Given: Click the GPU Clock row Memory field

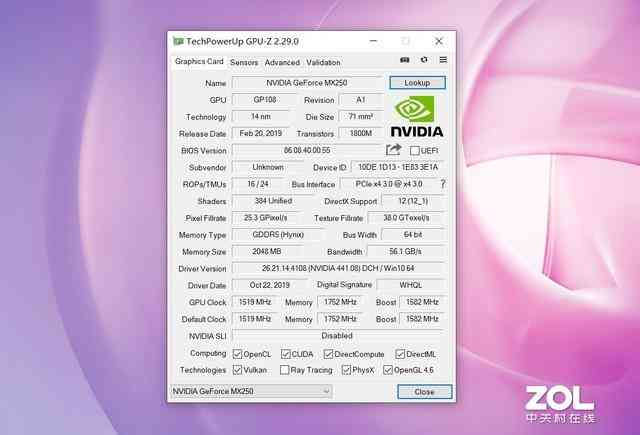Looking at the screenshot, I should click(340, 302).
